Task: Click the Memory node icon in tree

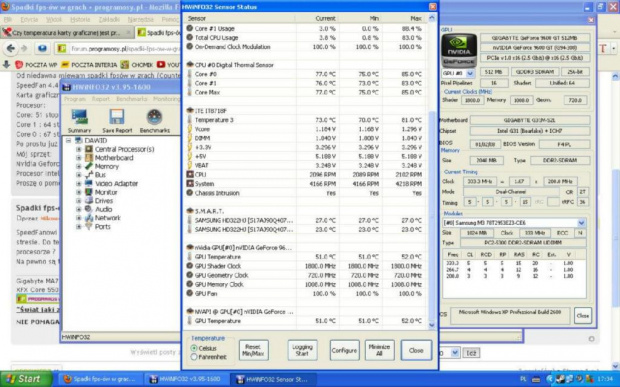Action: pyautogui.click(x=89, y=166)
